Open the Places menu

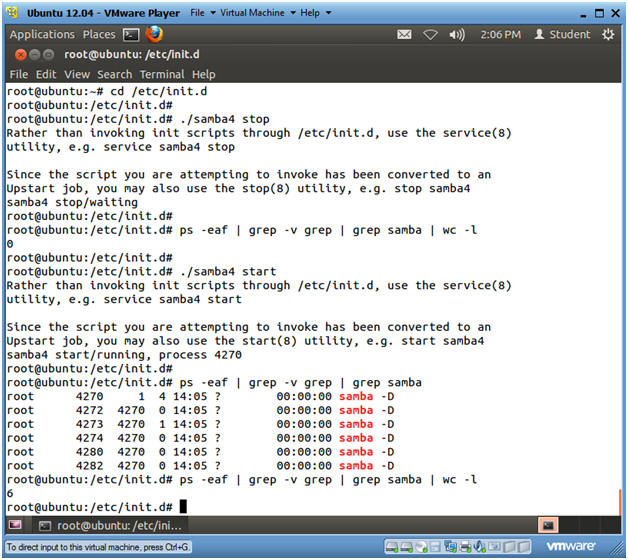tap(99, 34)
